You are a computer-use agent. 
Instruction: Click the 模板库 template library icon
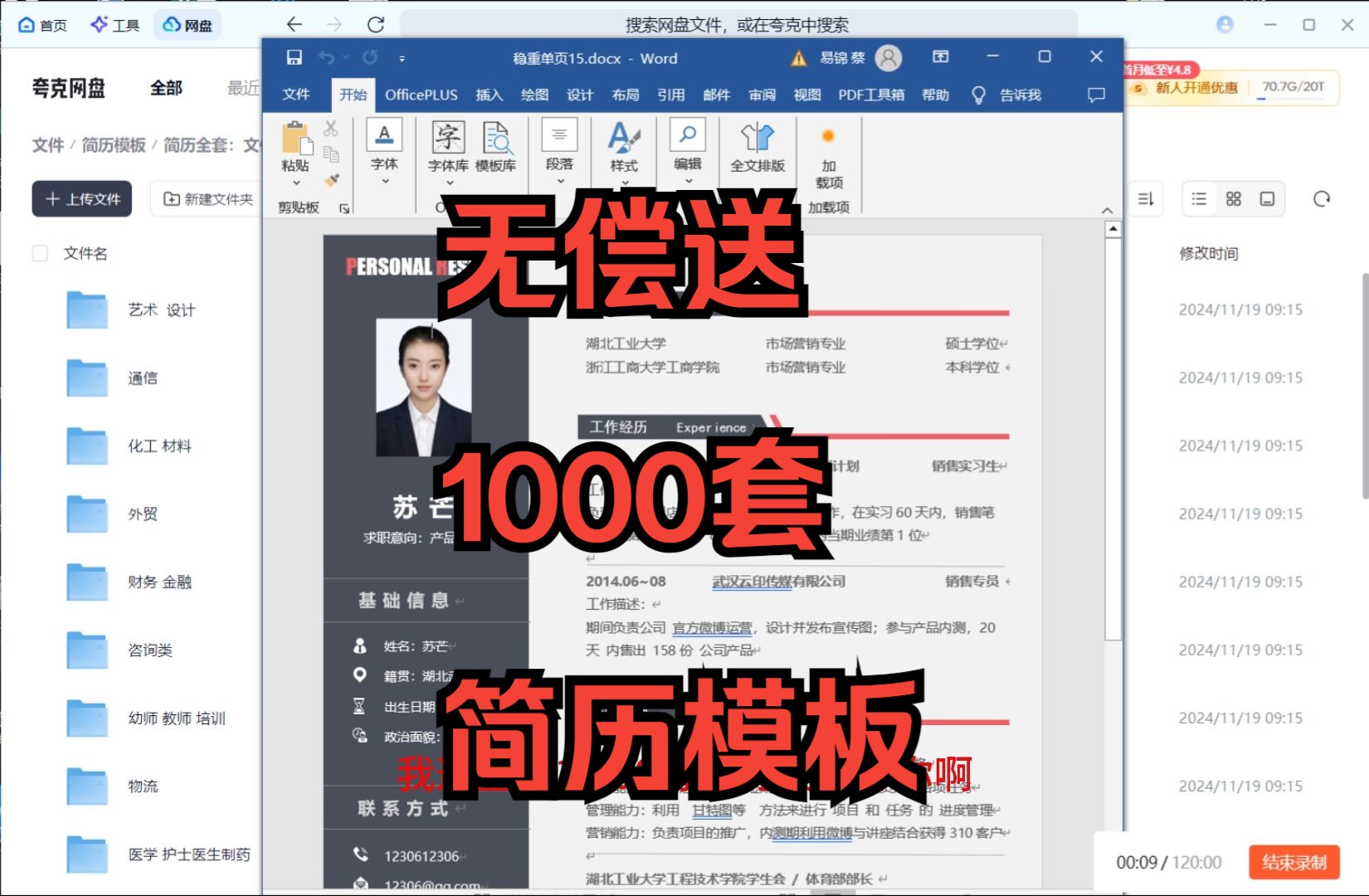[496, 138]
